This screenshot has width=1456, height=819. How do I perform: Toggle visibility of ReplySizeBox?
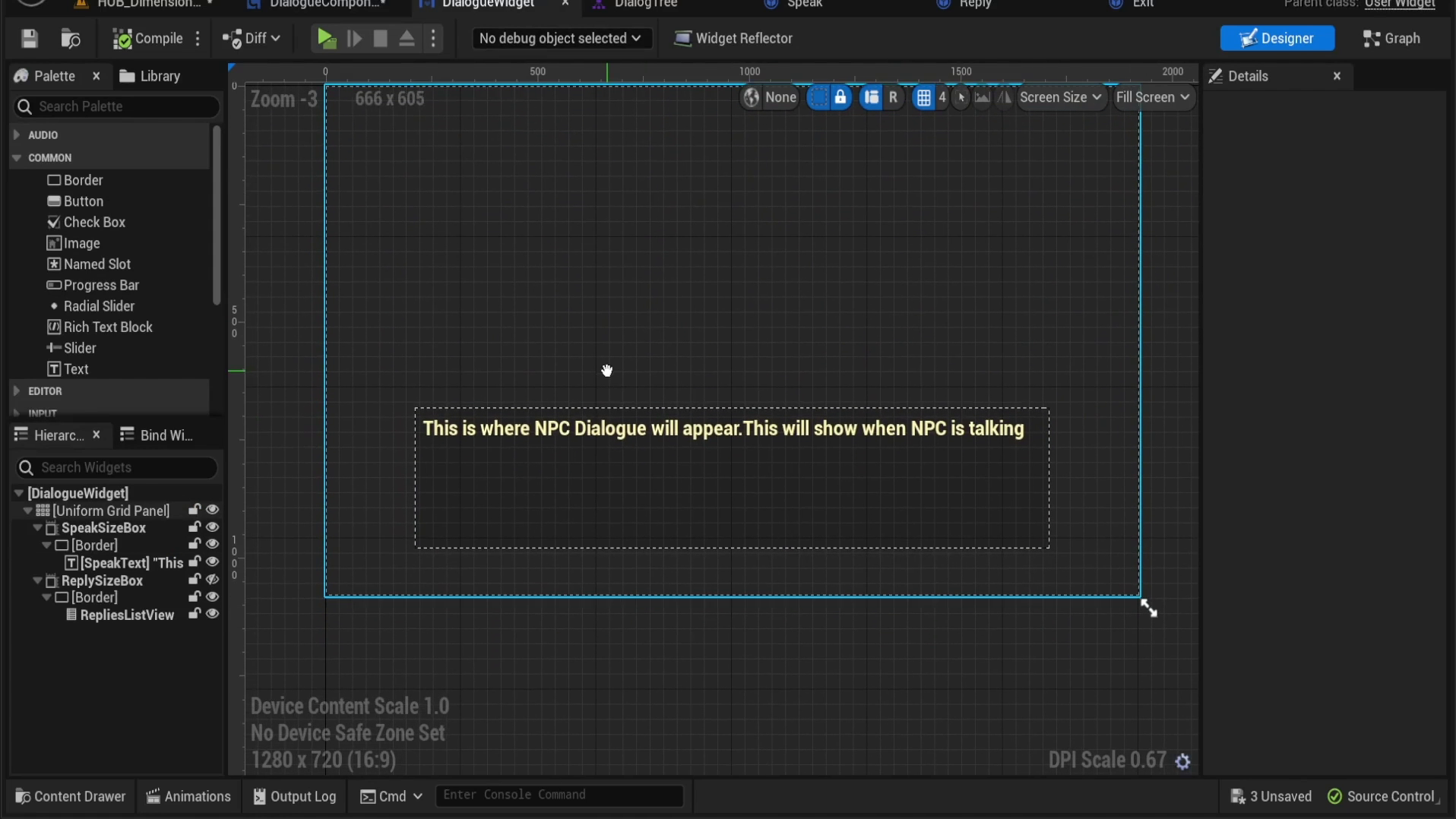click(213, 580)
